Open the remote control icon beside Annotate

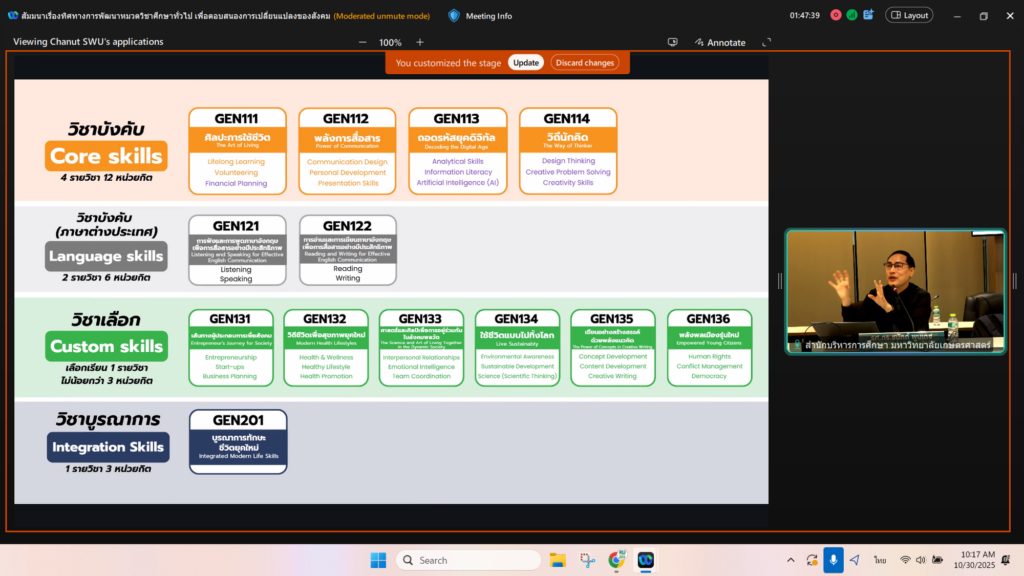pos(673,42)
